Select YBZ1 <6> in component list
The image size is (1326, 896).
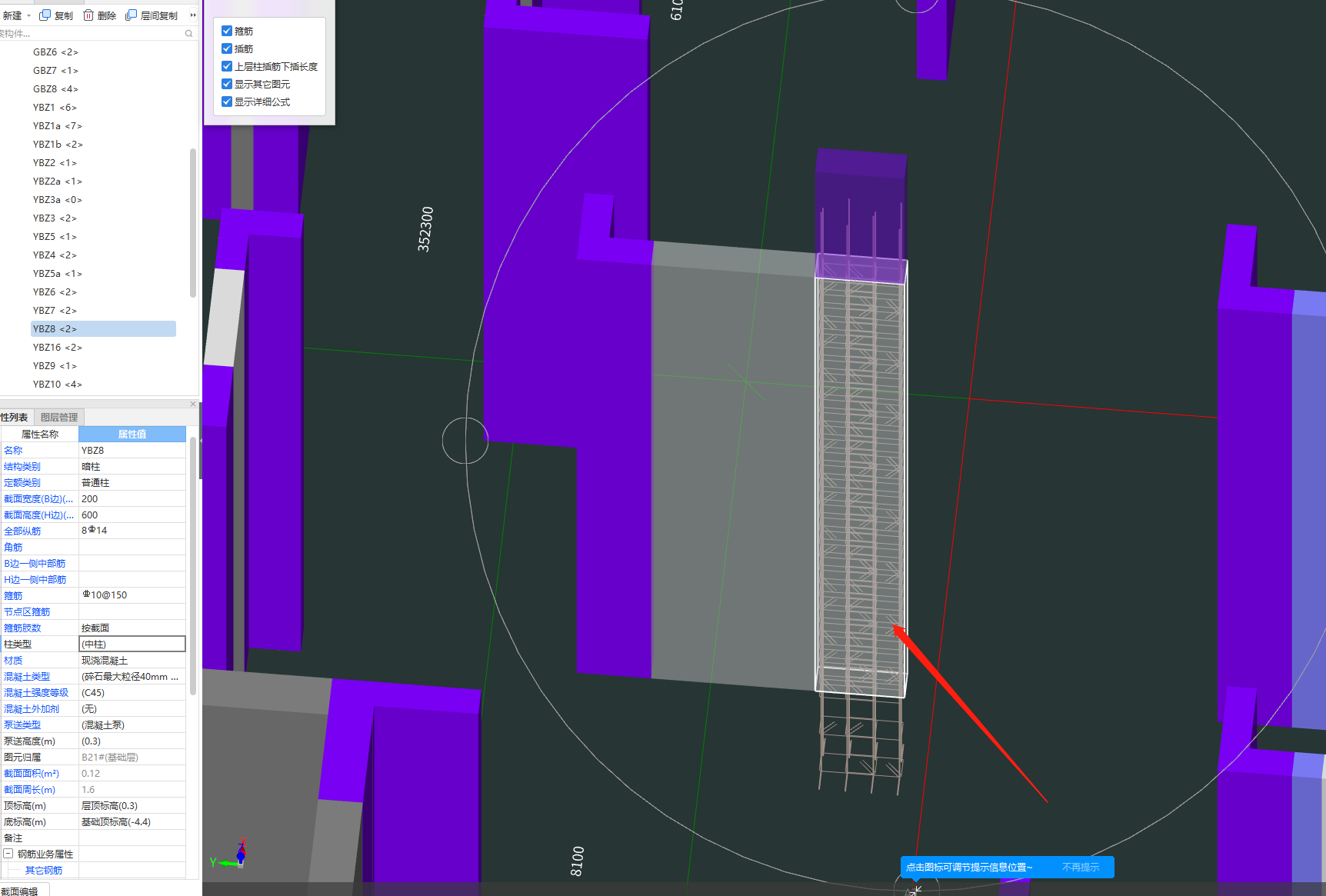(55, 108)
